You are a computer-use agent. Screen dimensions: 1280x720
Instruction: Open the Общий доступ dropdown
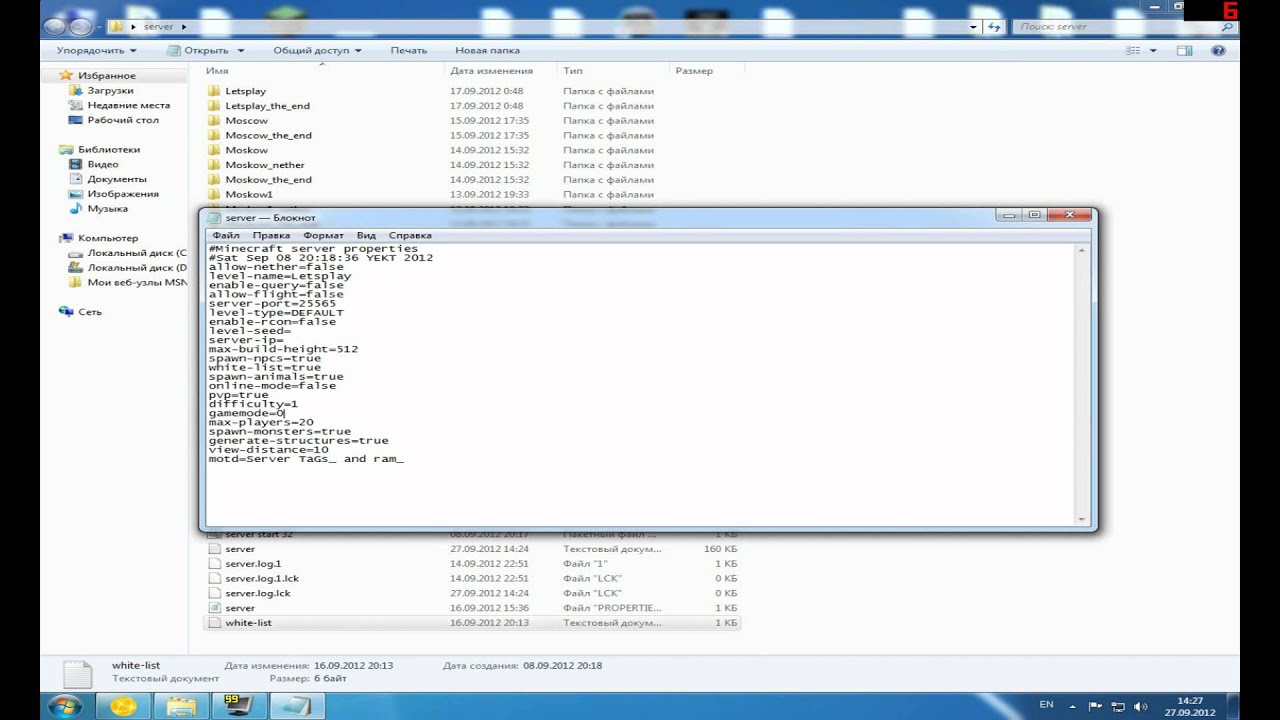317,50
